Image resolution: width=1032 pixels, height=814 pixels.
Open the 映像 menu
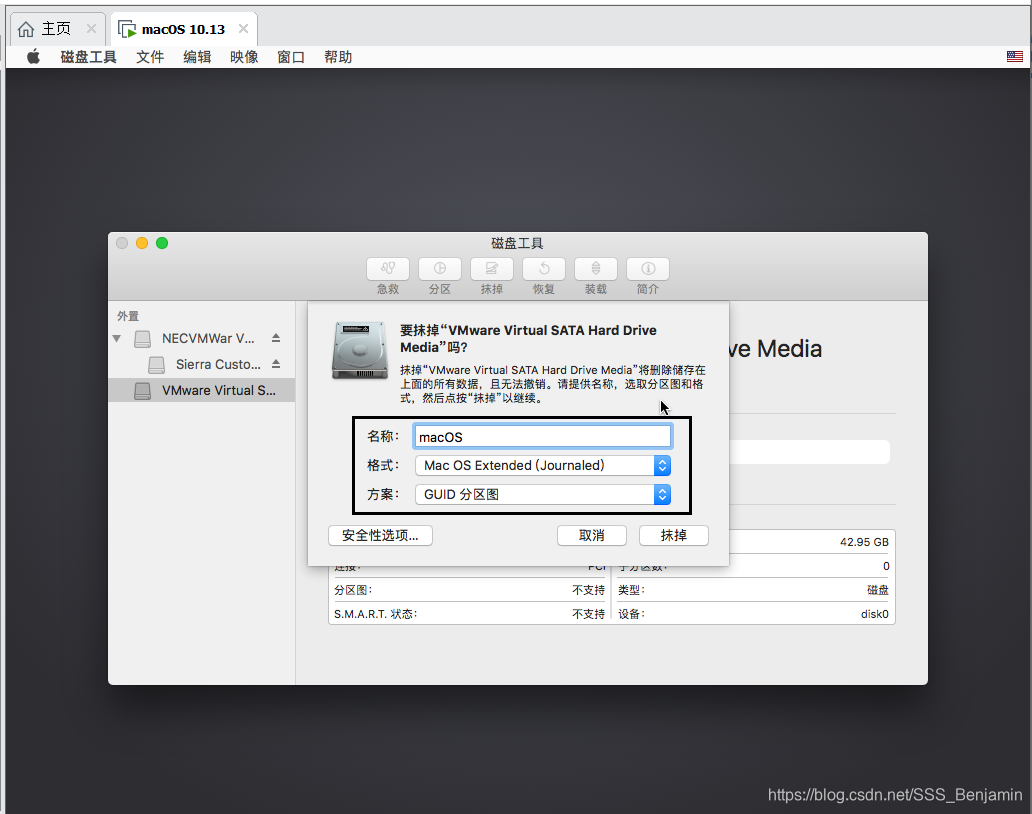[x=244, y=57]
